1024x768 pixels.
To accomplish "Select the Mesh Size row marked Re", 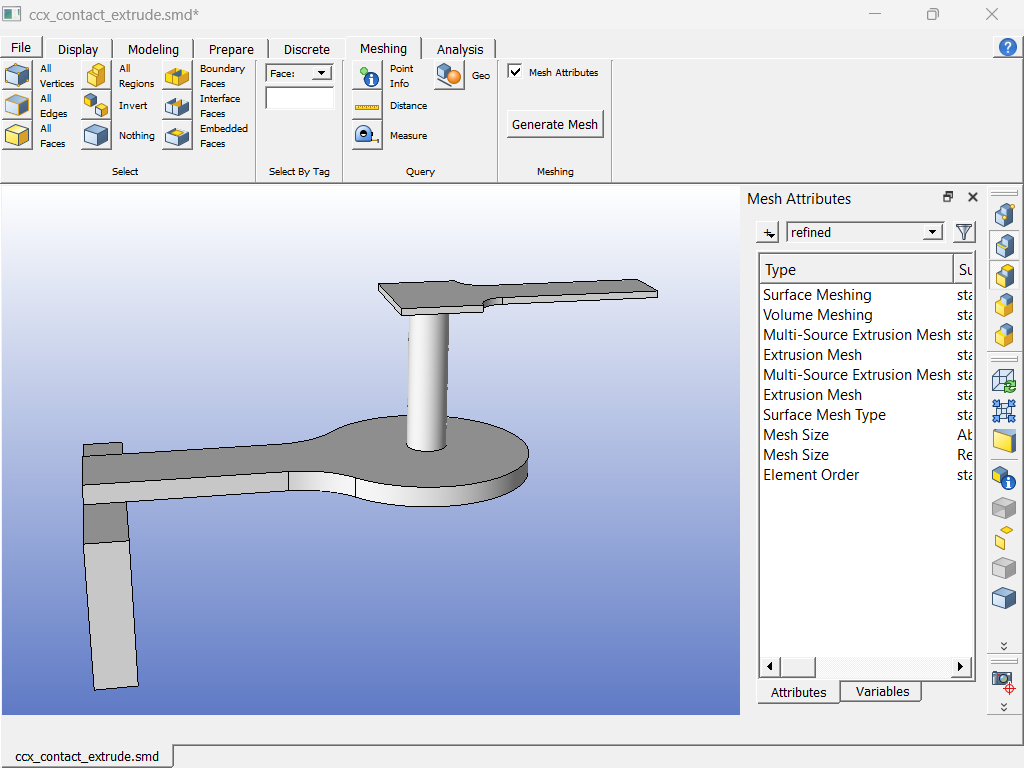I will 866,455.
